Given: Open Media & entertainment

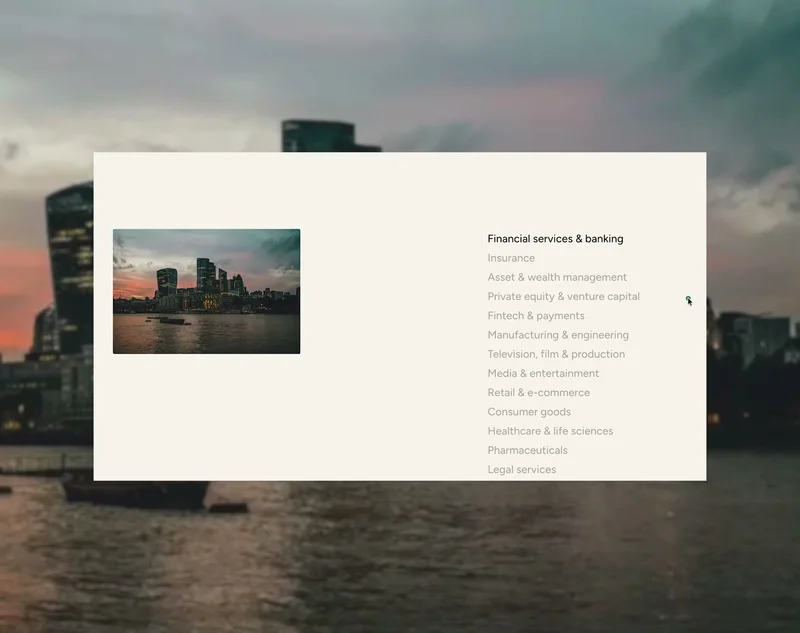Looking at the screenshot, I should click(543, 373).
